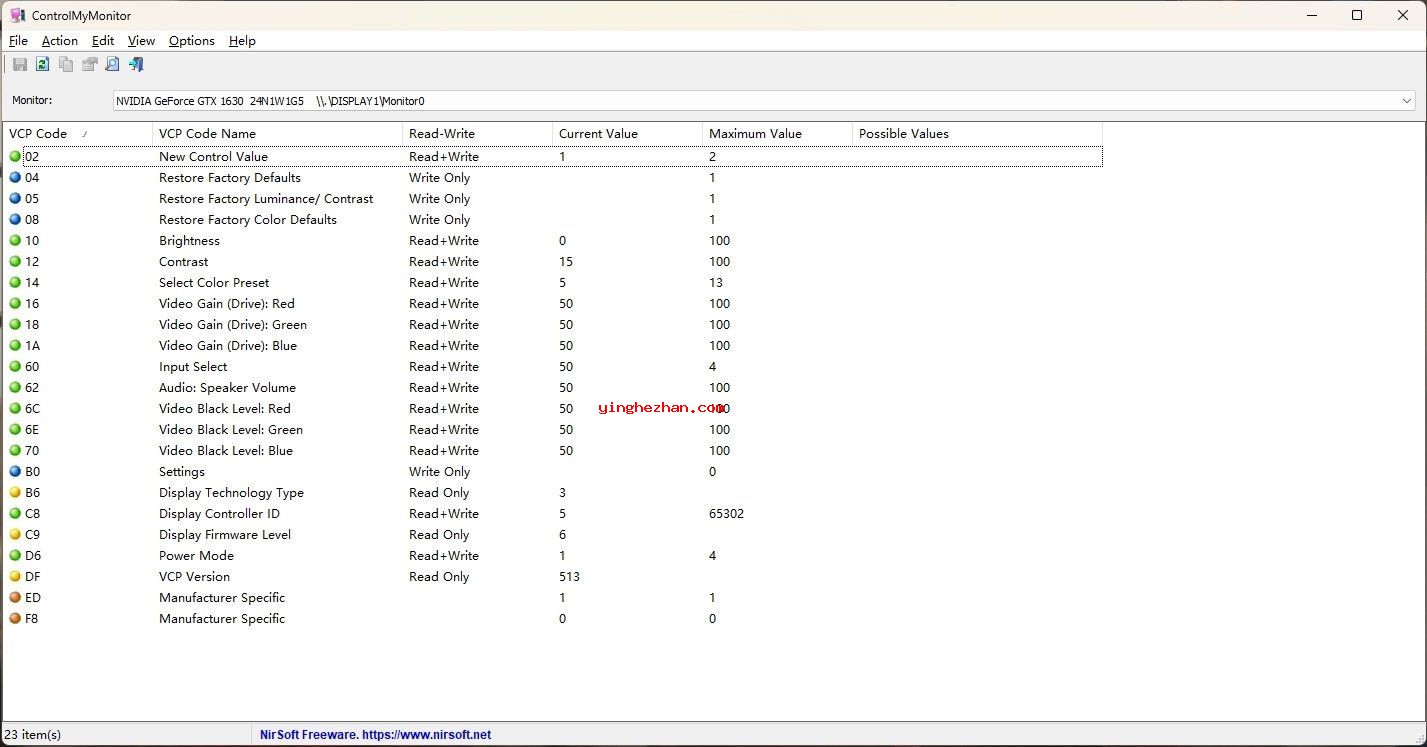Image resolution: width=1427 pixels, height=747 pixels.
Task: Click the Copy Selected Items toolbar icon
Action: pyautogui.click(x=66, y=64)
